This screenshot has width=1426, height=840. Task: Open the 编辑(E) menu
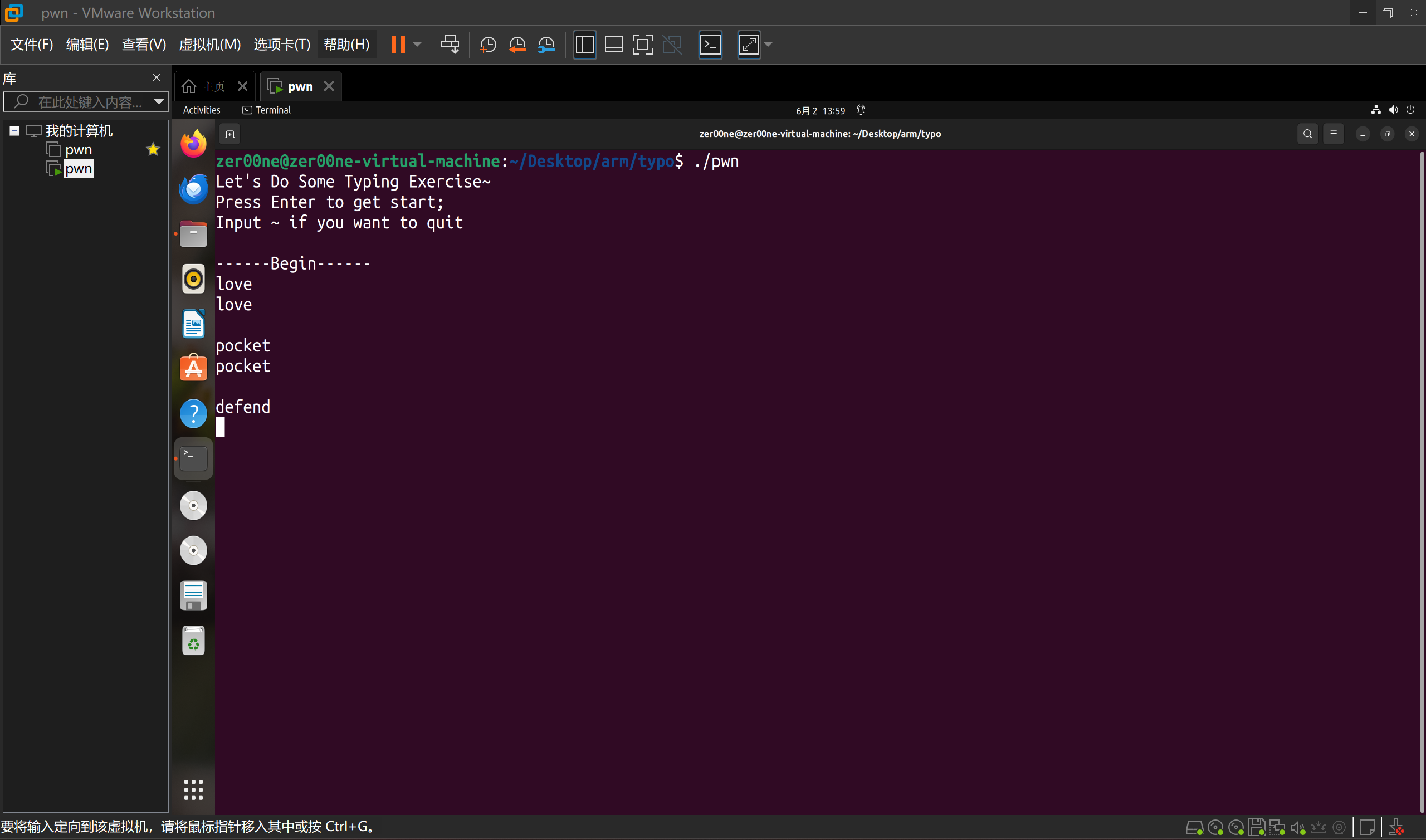(87, 44)
